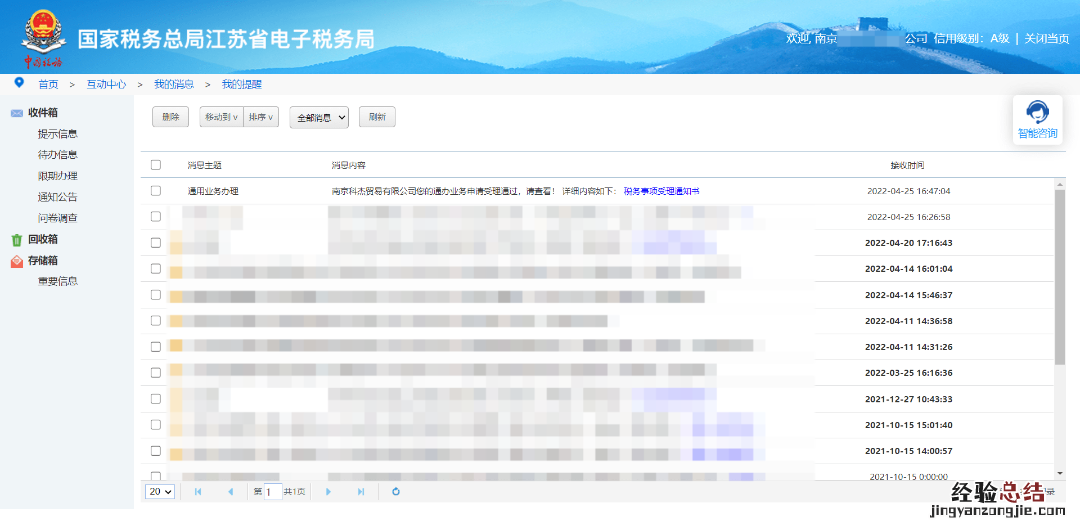1080x529 pixels.
Task: Go to first page with pagination icon
Action: point(198,492)
